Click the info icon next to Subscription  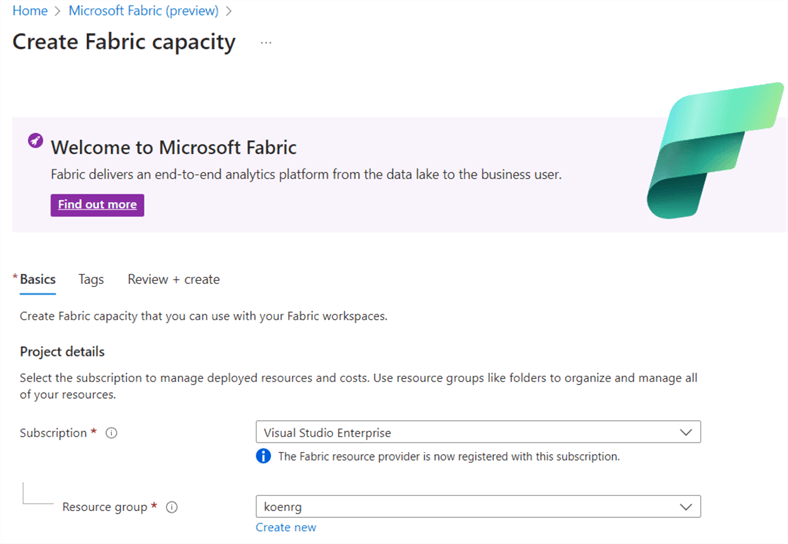coord(112,433)
